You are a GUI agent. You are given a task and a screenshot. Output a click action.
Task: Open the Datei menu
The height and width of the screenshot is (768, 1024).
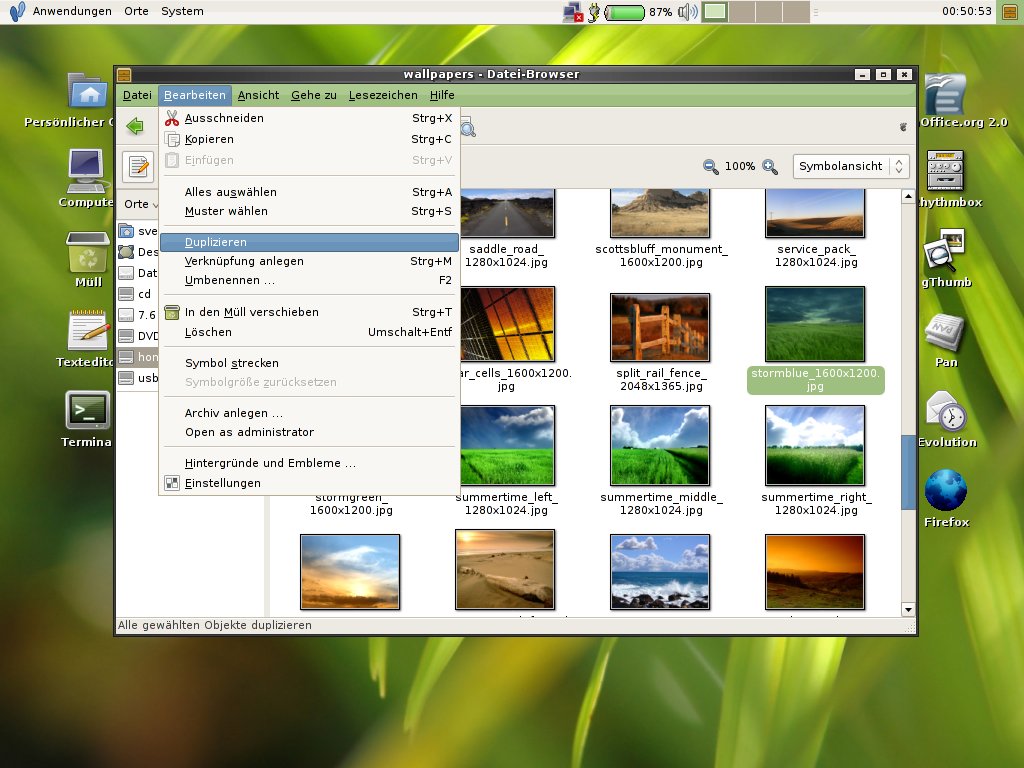click(137, 95)
